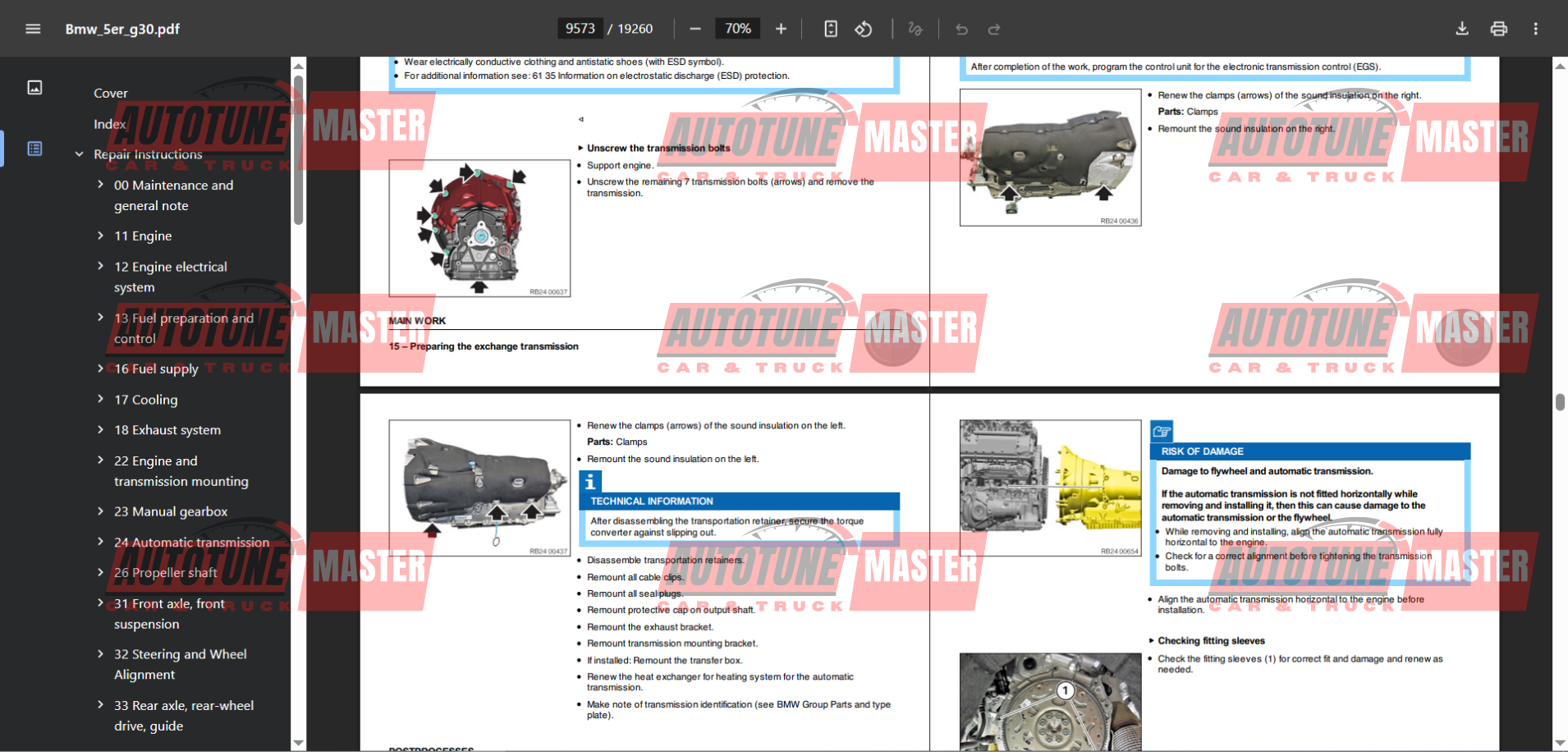
Task: Click the fit to page icon
Action: click(831, 29)
